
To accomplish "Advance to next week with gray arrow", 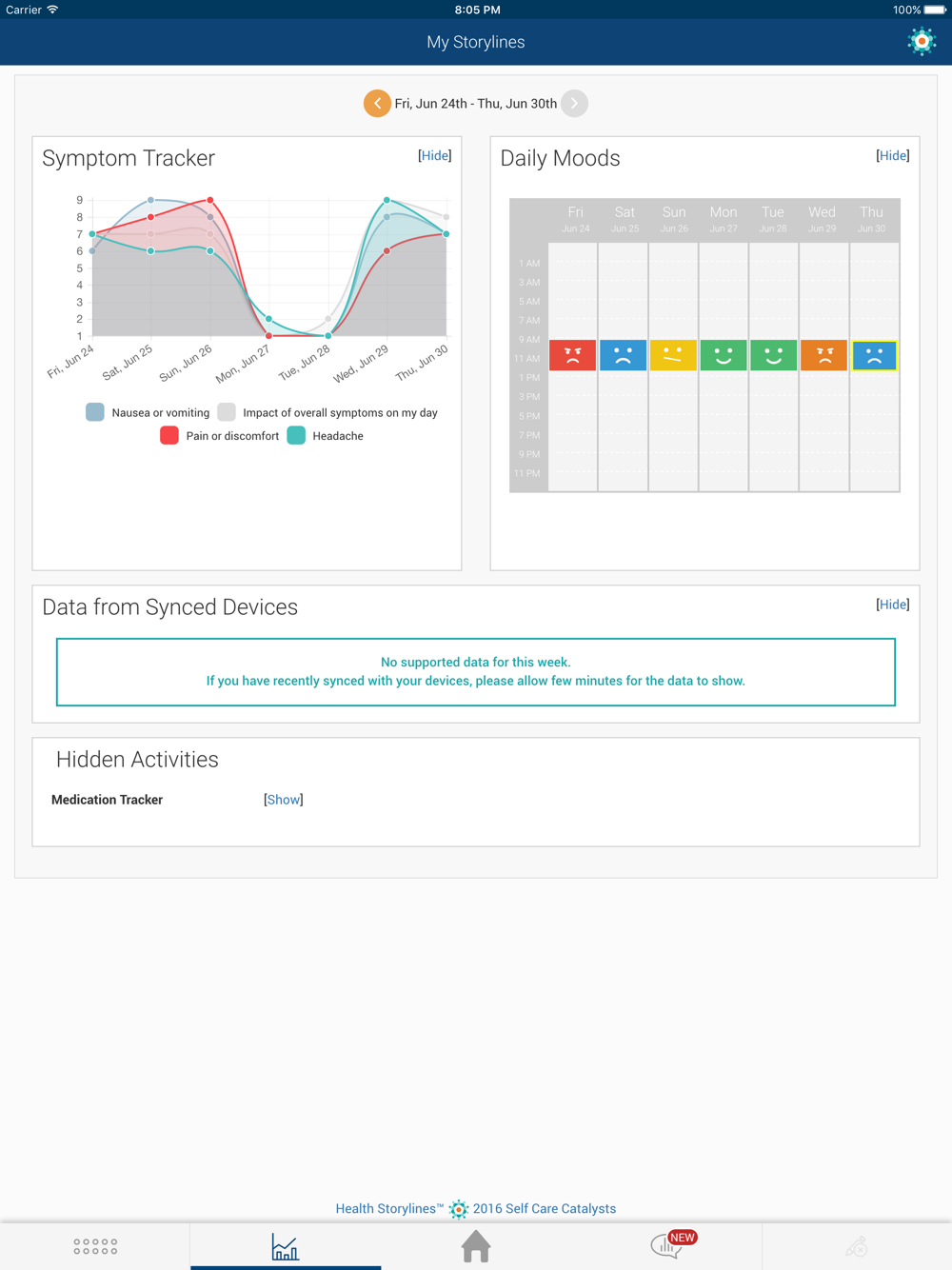I will pos(574,103).
